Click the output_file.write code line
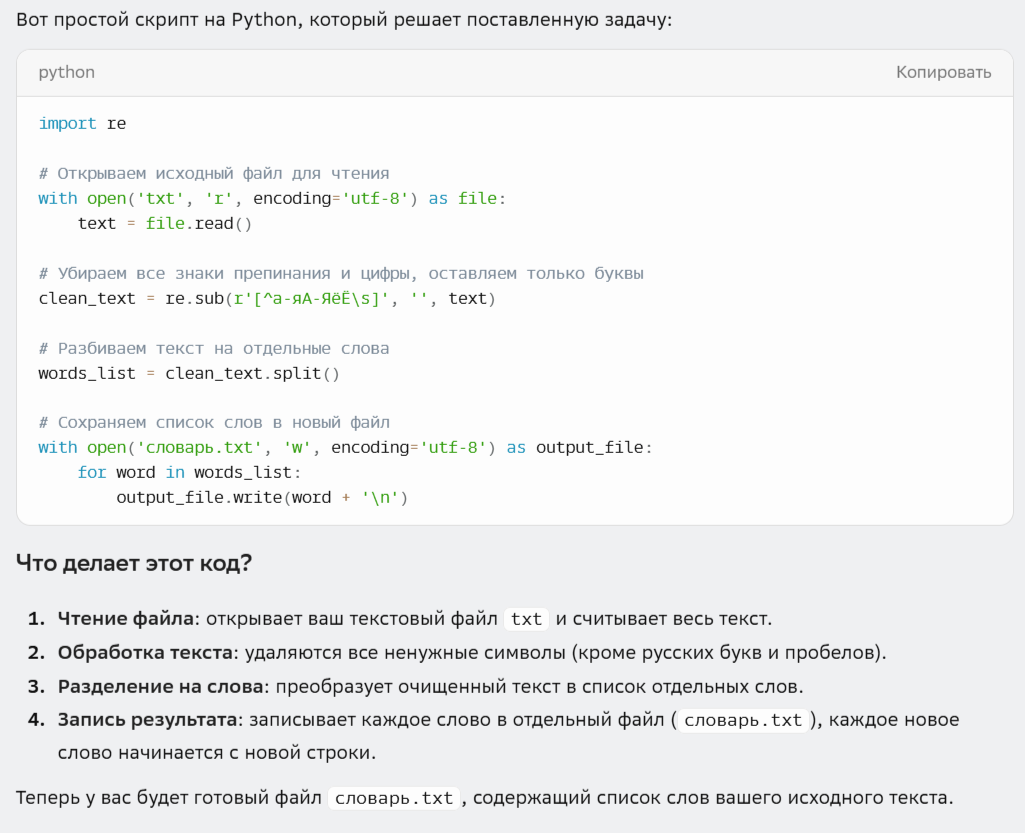Screen dimensions: 1025x833 [262, 497]
